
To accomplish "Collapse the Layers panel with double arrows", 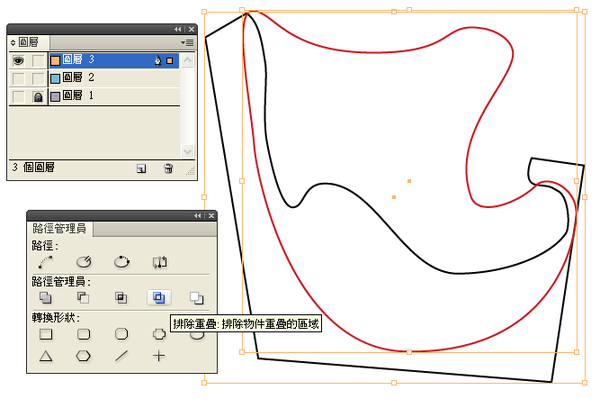I will pyautogui.click(x=178, y=29).
